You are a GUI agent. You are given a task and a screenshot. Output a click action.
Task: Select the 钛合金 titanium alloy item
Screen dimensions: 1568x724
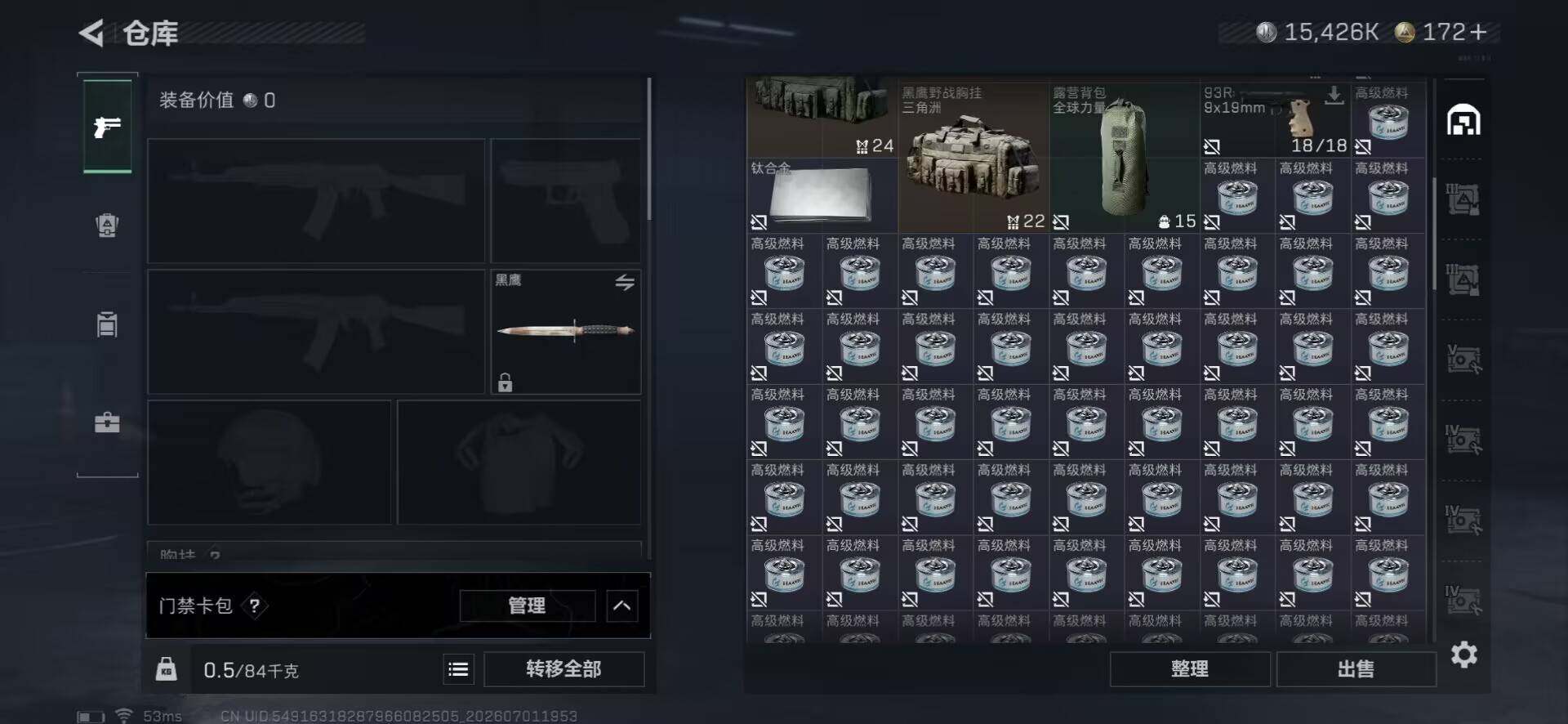click(822, 195)
